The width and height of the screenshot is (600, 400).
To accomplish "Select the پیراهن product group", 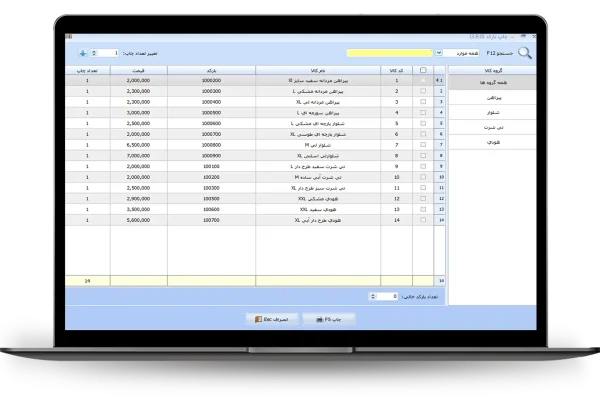I will click(x=492, y=98).
